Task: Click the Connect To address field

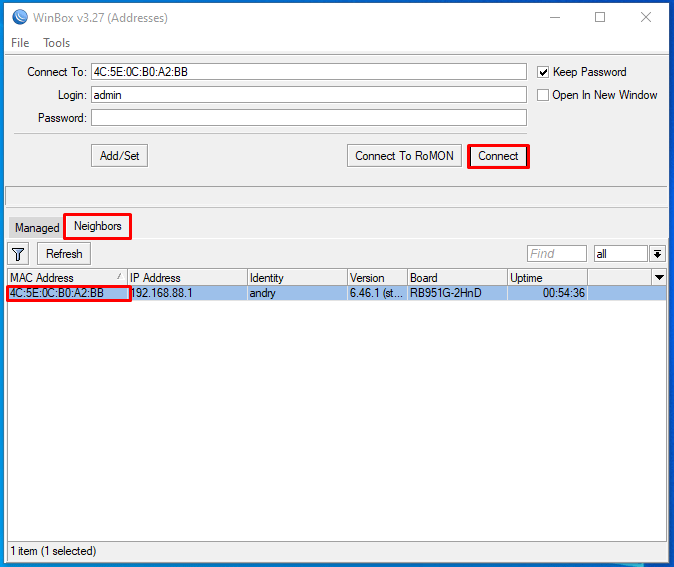Action: 308,72
